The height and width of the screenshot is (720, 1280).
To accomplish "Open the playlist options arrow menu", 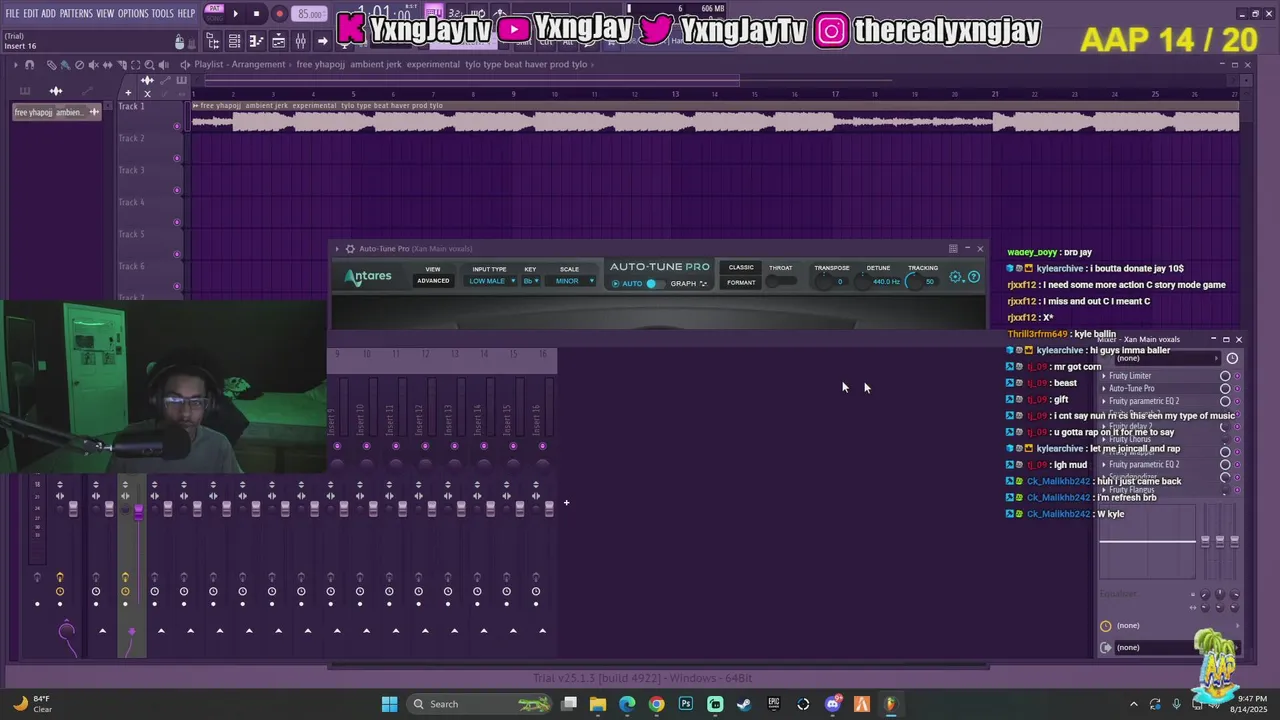I will coord(15,65).
